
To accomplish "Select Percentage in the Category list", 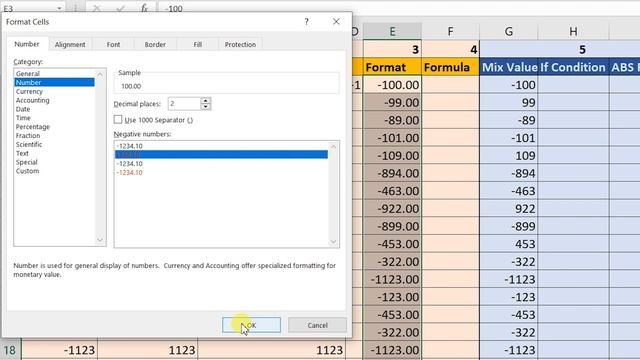I will [x=33, y=127].
